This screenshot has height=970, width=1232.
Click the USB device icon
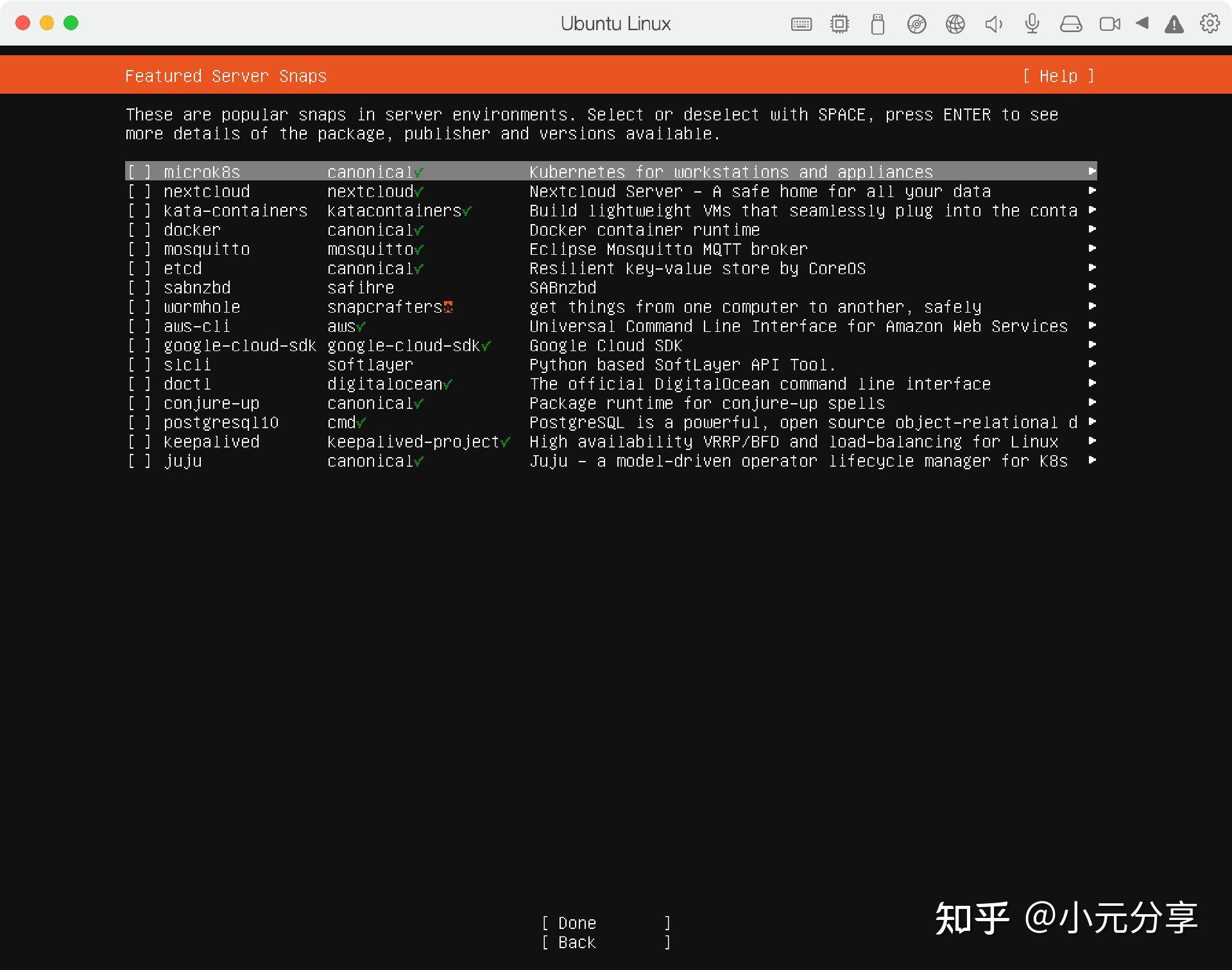(878, 24)
